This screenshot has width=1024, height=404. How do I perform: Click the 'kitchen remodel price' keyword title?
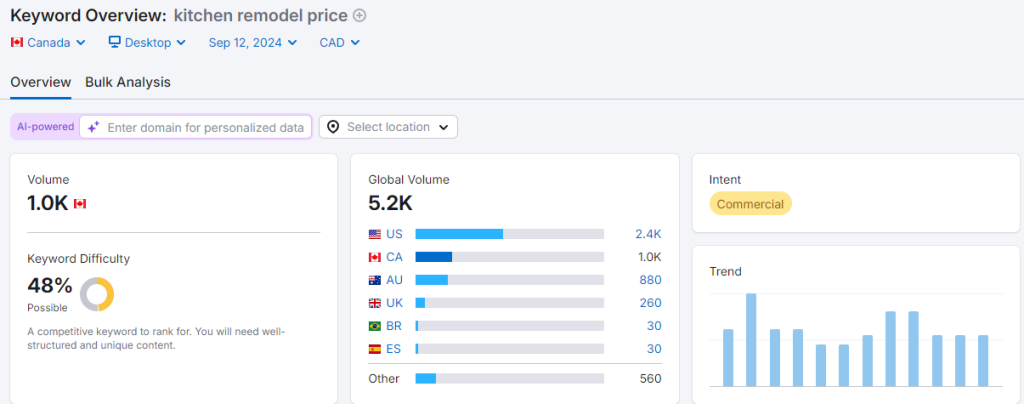(260, 16)
